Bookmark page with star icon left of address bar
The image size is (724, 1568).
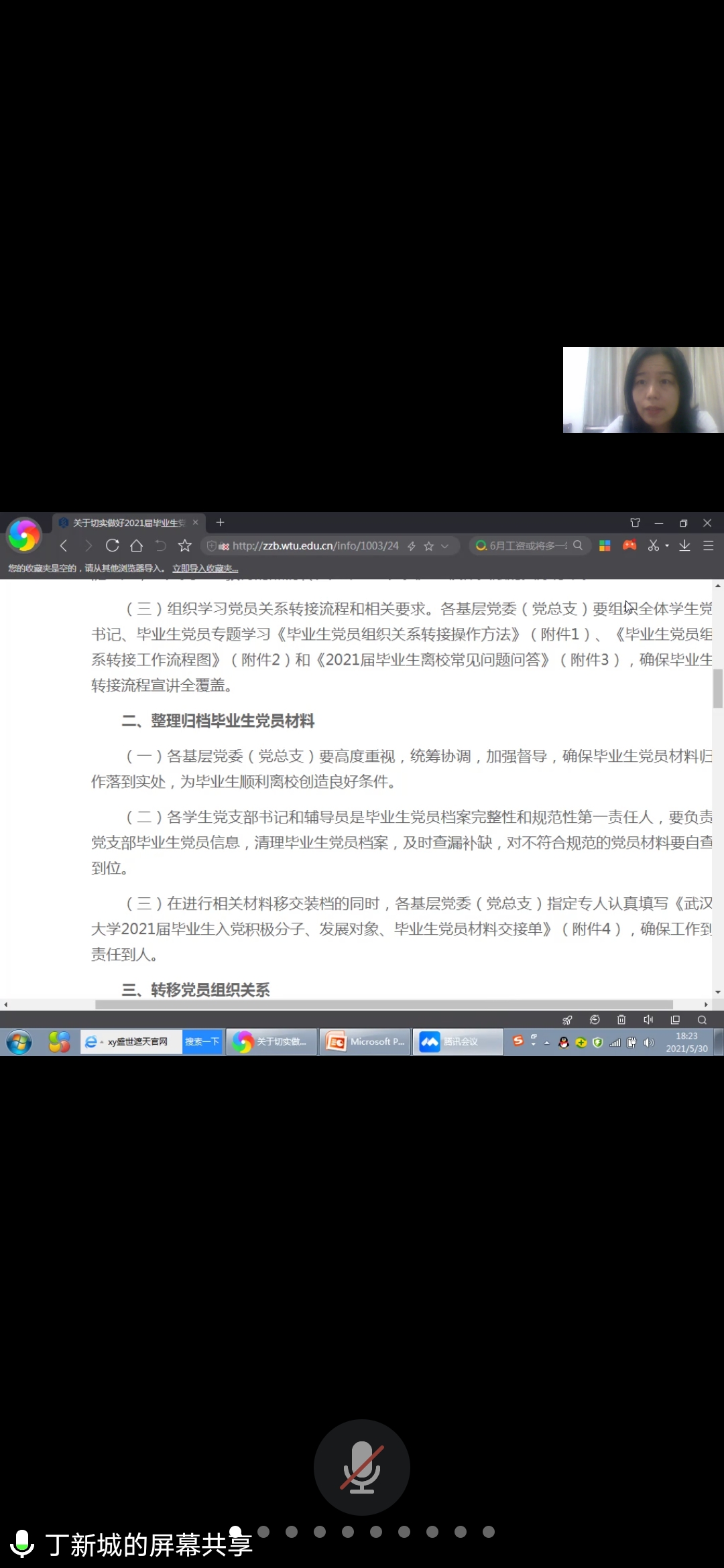point(185,545)
